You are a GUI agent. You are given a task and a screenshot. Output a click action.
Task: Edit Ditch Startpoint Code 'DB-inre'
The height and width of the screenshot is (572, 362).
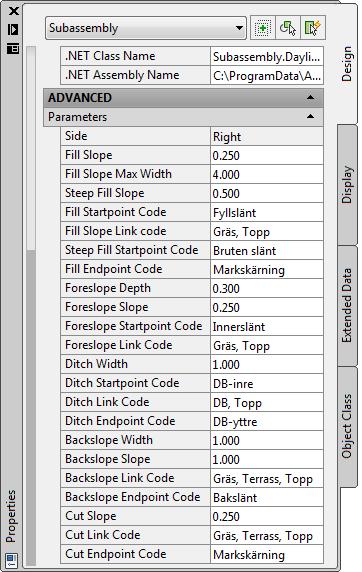[267, 383]
